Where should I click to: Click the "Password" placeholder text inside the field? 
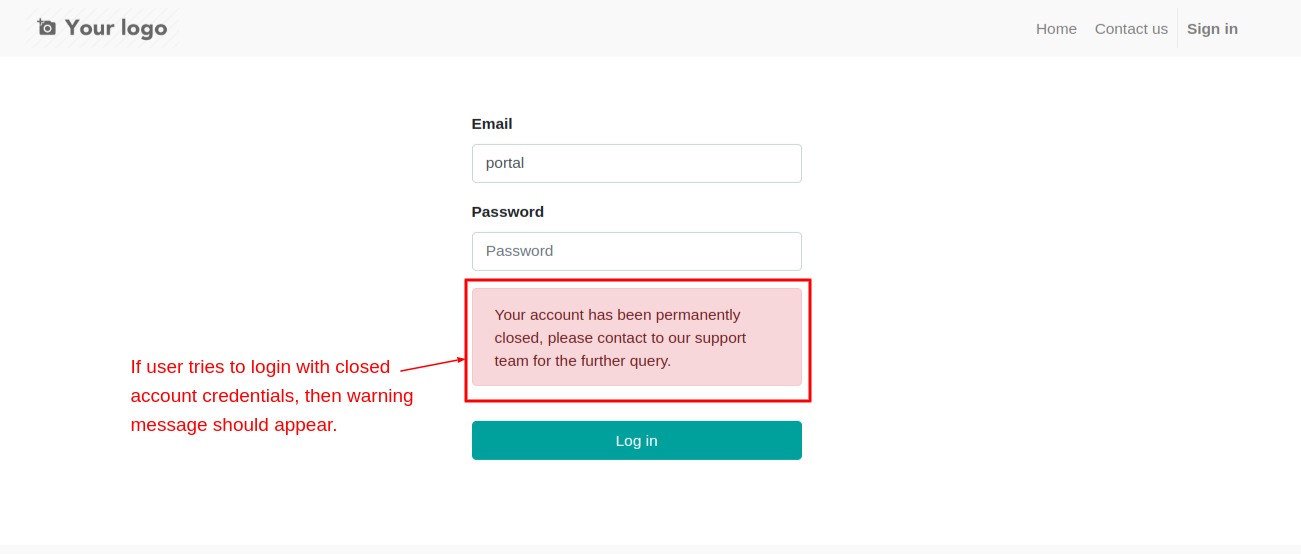[519, 251]
